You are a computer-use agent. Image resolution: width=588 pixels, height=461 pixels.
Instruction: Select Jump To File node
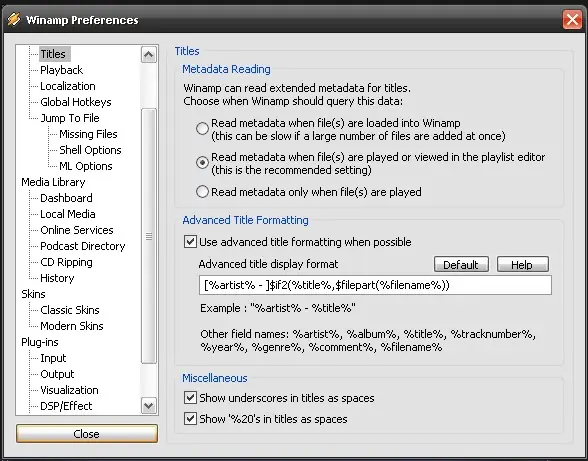pos(70,118)
